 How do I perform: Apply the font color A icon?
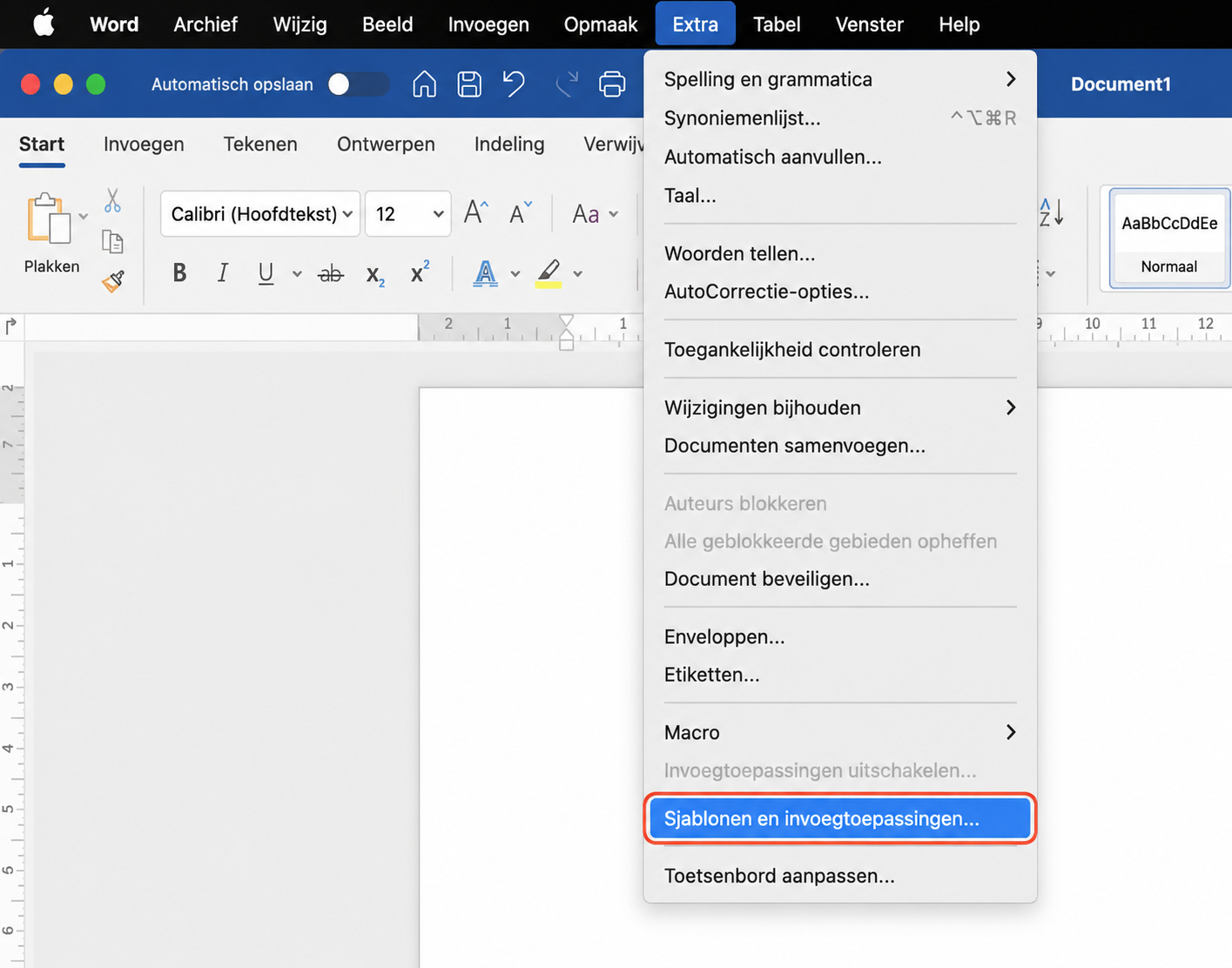tap(485, 273)
